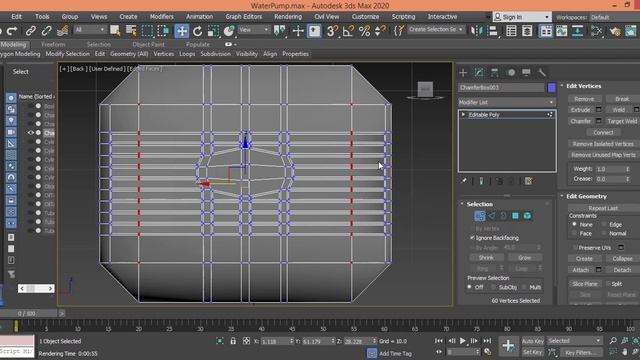This screenshot has width=640, height=360.
Task: Click the Grow selection button
Action: tap(524, 258)
